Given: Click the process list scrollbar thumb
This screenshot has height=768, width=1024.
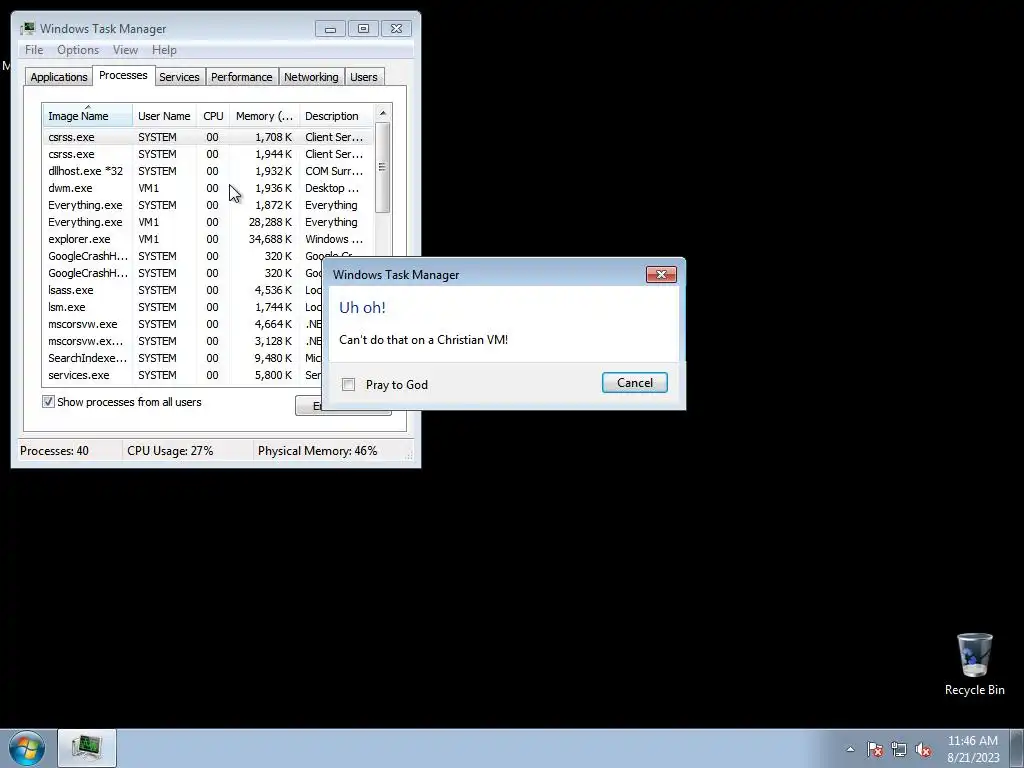Looking at the screenshot, I should point(383,167).
